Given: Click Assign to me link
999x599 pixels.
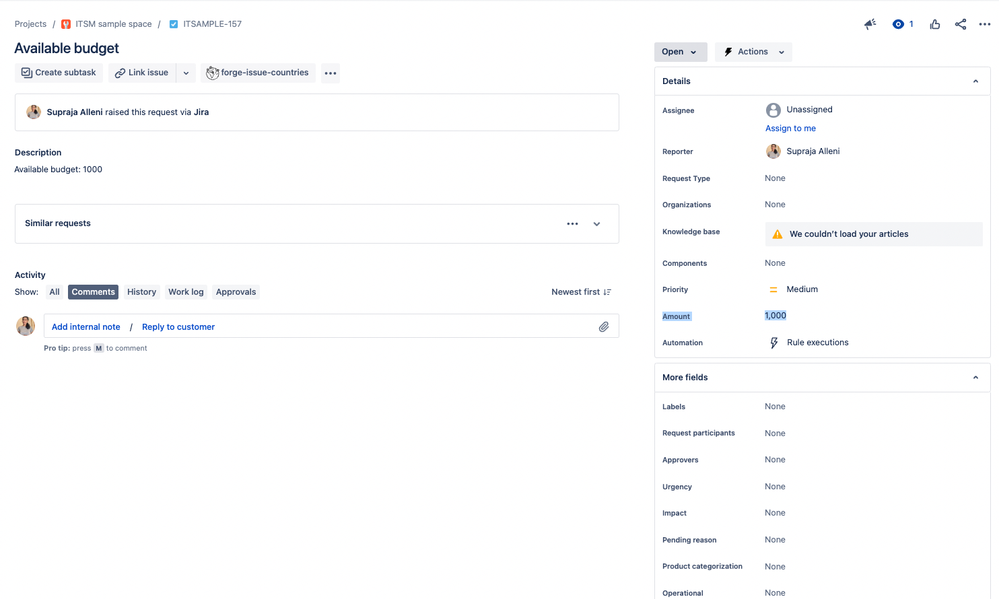Looking at the screenshot, I should click(790, 129).
